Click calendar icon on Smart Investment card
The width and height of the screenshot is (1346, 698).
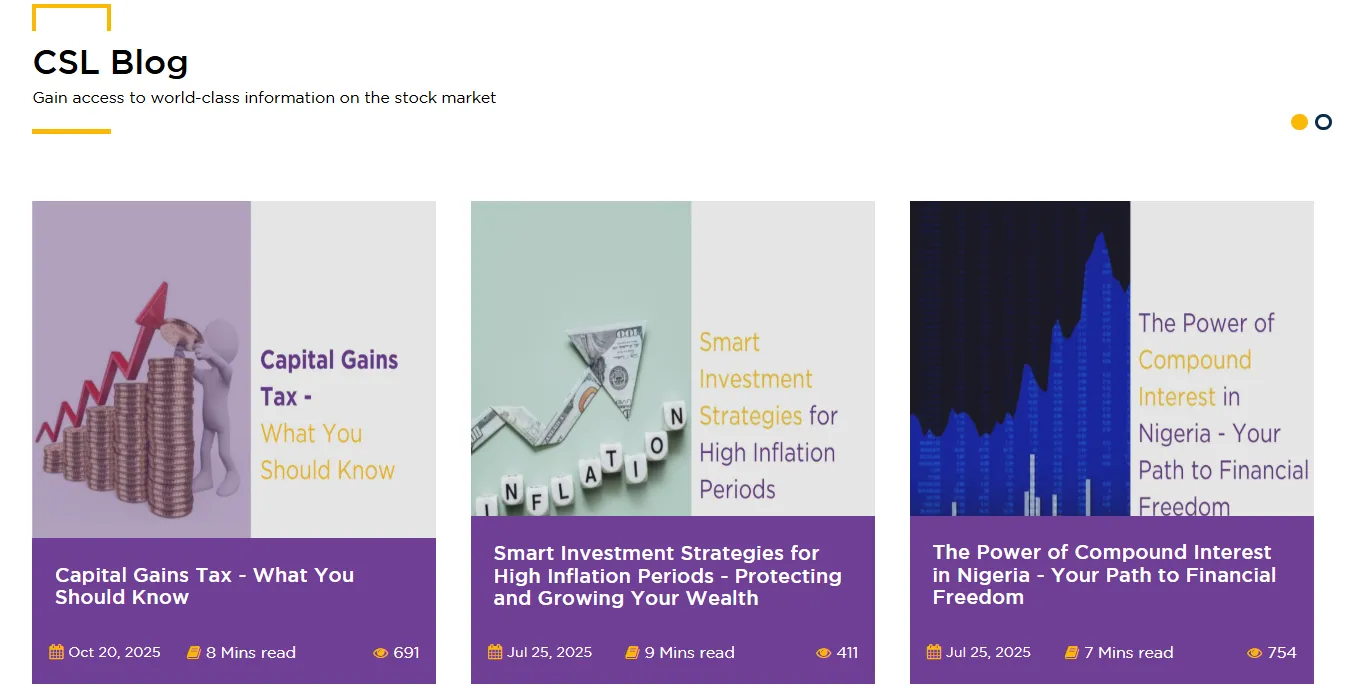click(495, 652)
